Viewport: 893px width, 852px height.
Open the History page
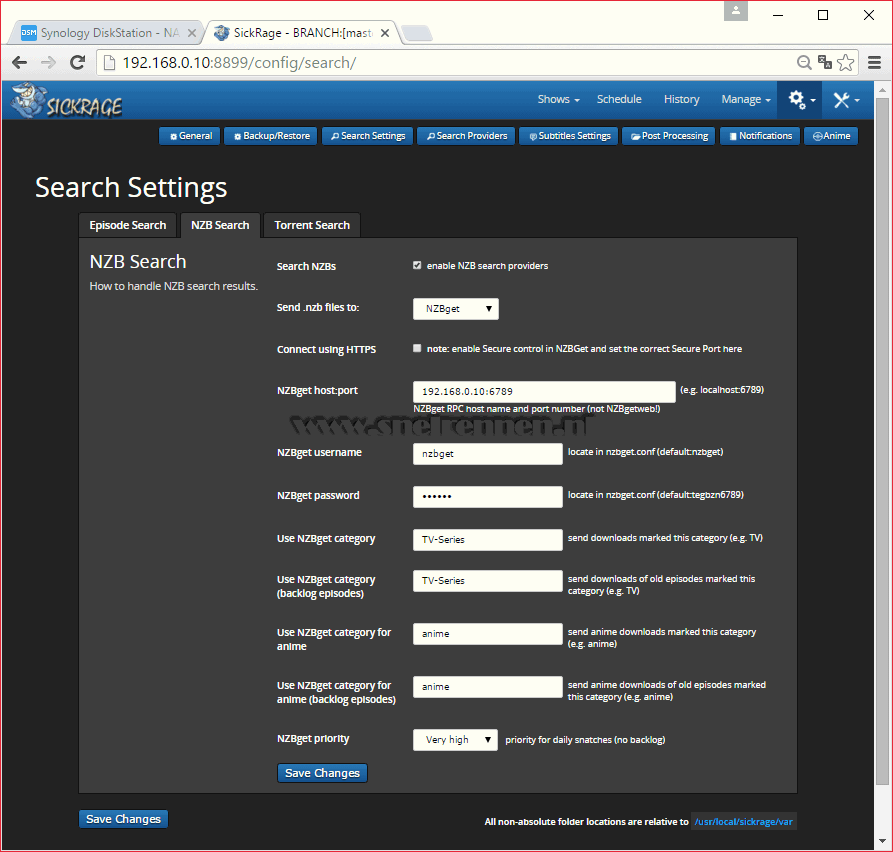681,100
